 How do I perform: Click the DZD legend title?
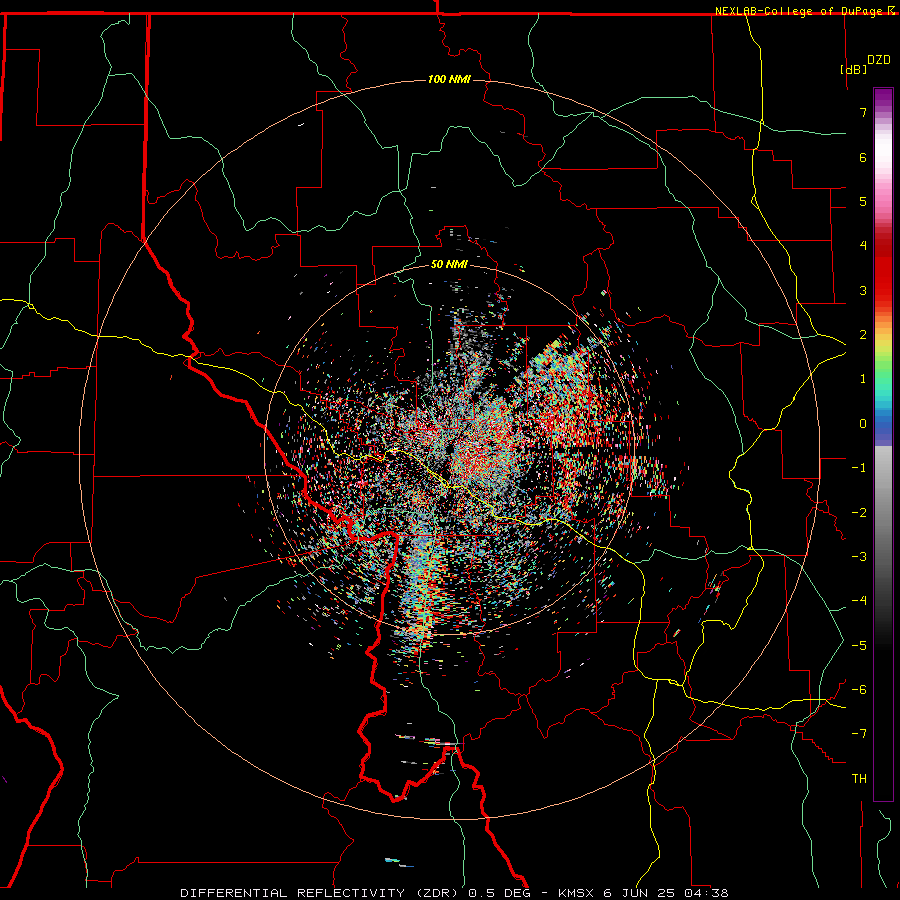coord(879,60)
